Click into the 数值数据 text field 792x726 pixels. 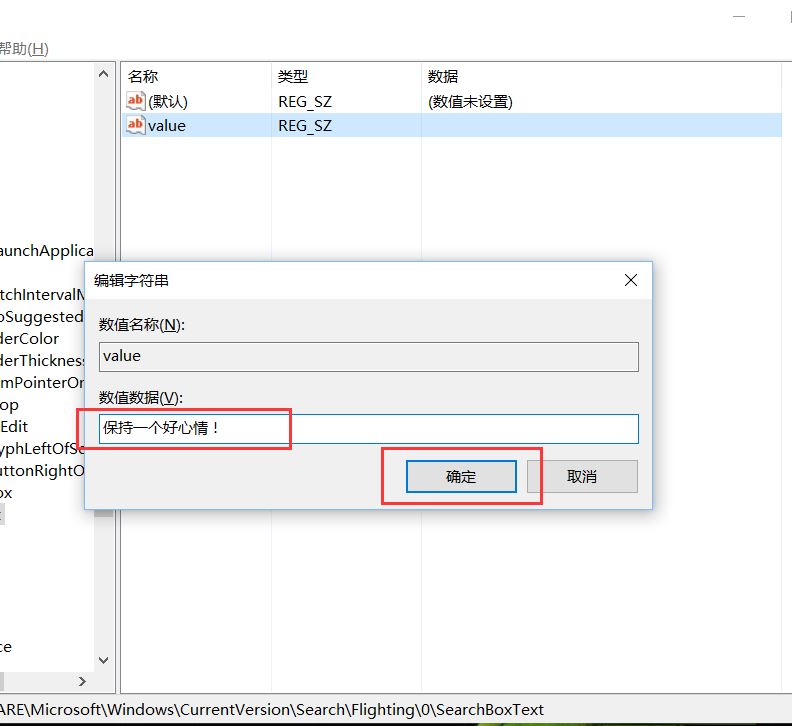[x=368, y=429]
